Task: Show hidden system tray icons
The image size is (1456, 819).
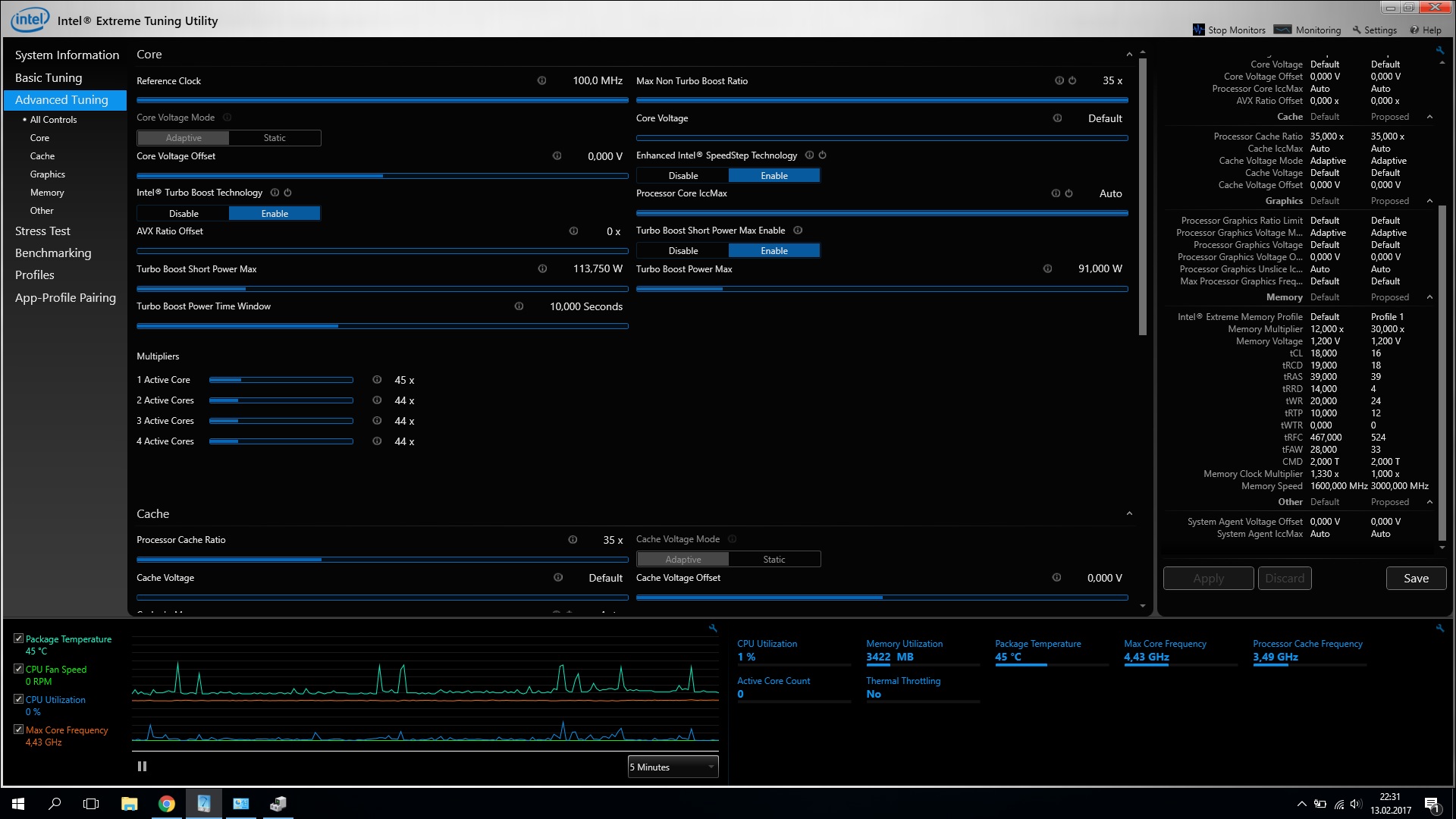Action: pos(1301,804)
